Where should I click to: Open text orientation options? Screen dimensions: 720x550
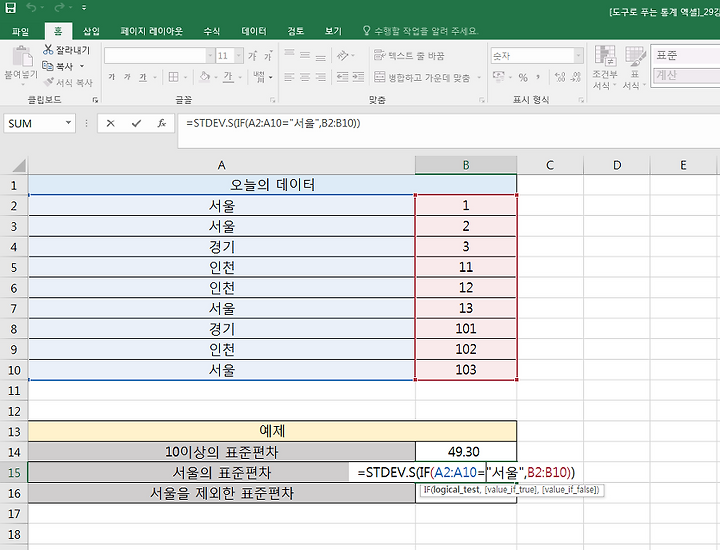coord(343,56)
